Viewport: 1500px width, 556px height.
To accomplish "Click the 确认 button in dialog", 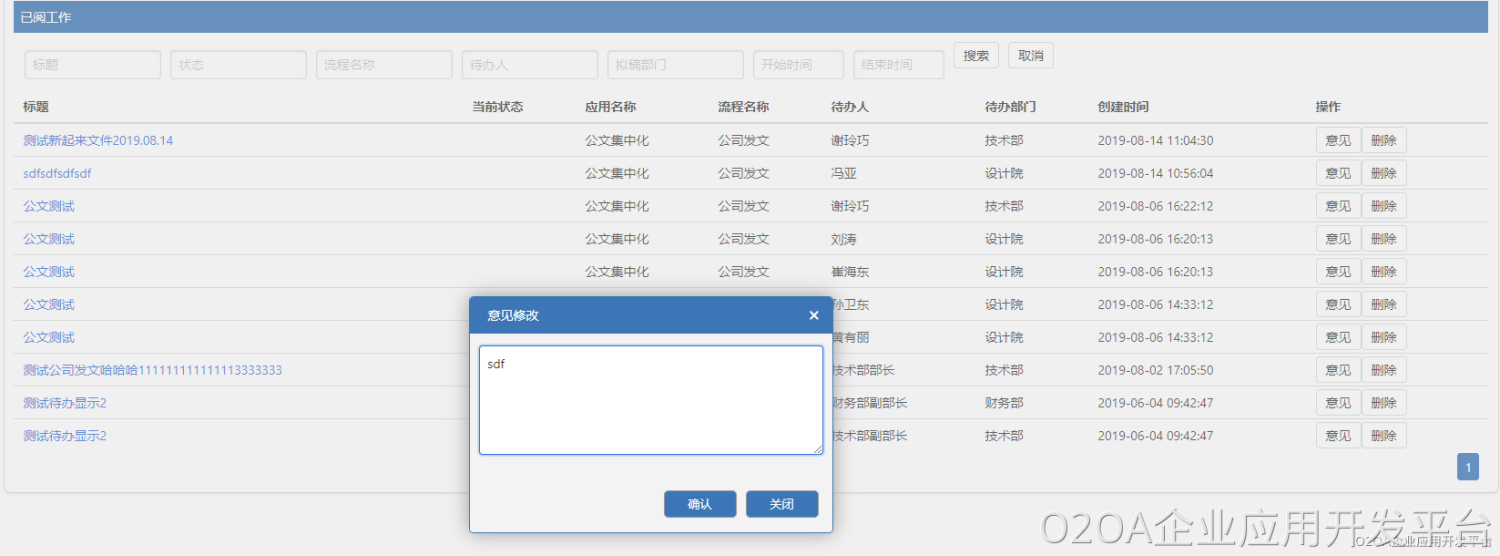I will pyautogui.click(x=700, y=504).
